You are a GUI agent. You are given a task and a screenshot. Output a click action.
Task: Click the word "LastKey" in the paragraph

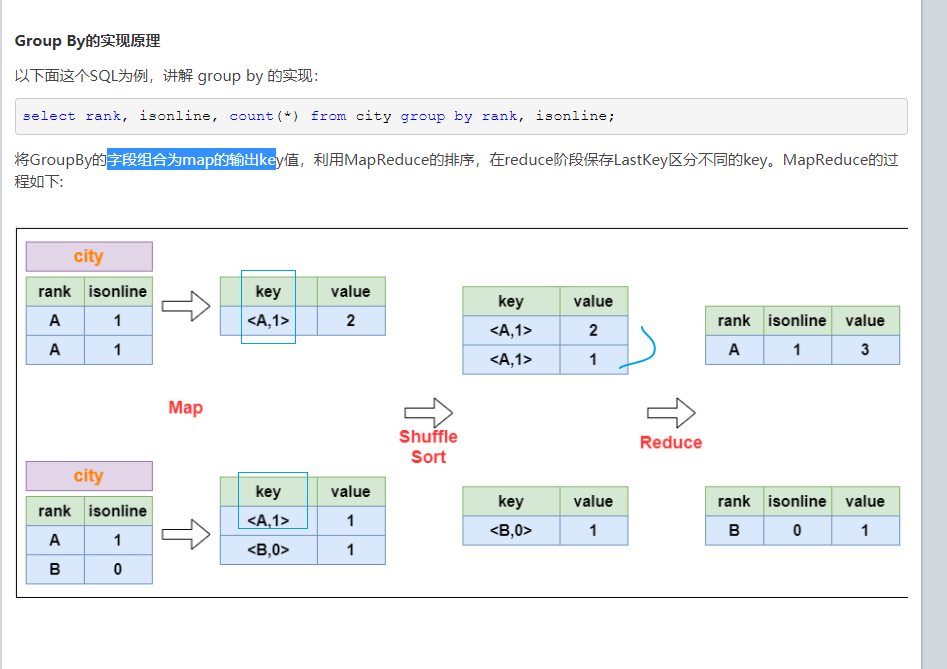pyautogui.click(x=641, y=160)
